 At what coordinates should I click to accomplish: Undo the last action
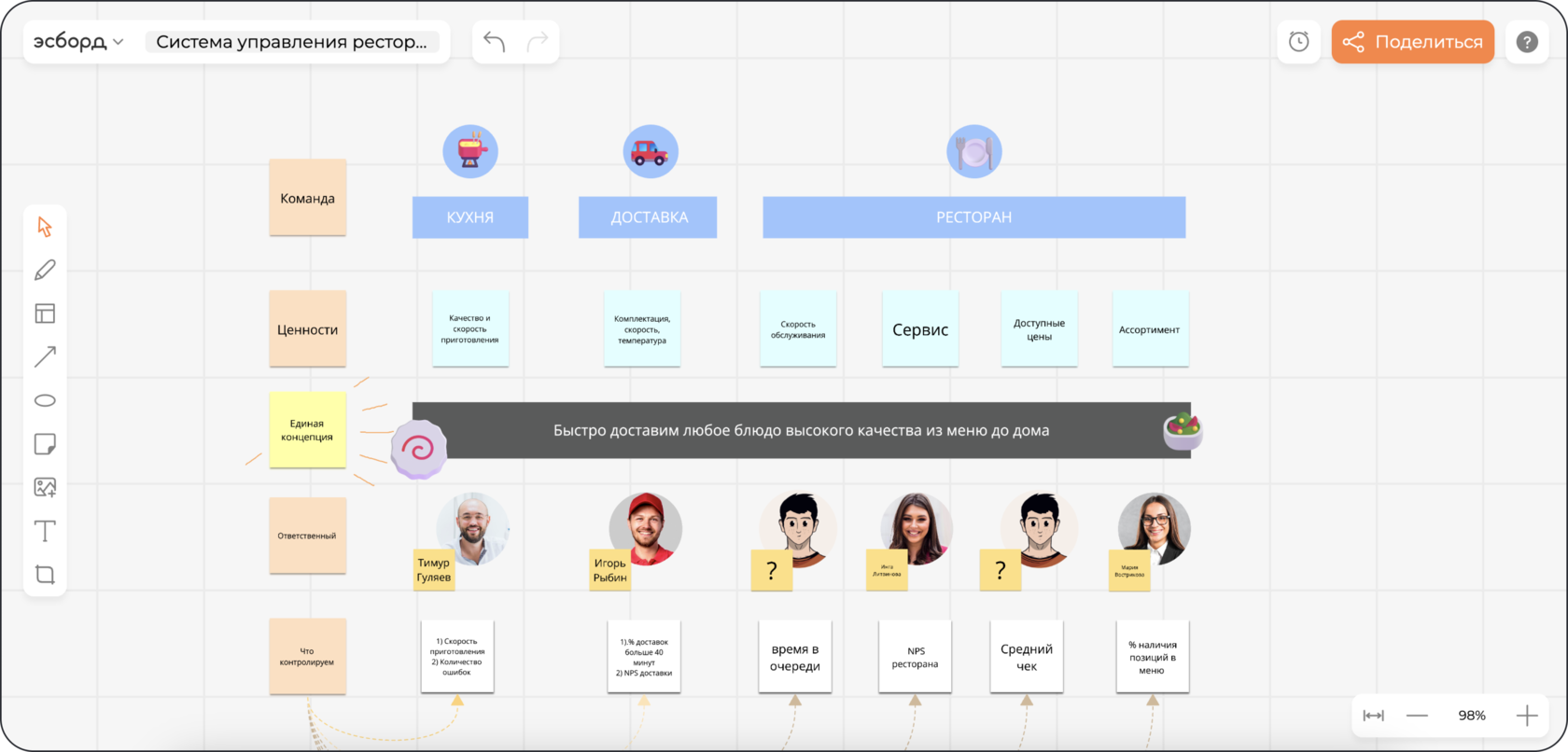pos(495,42)
